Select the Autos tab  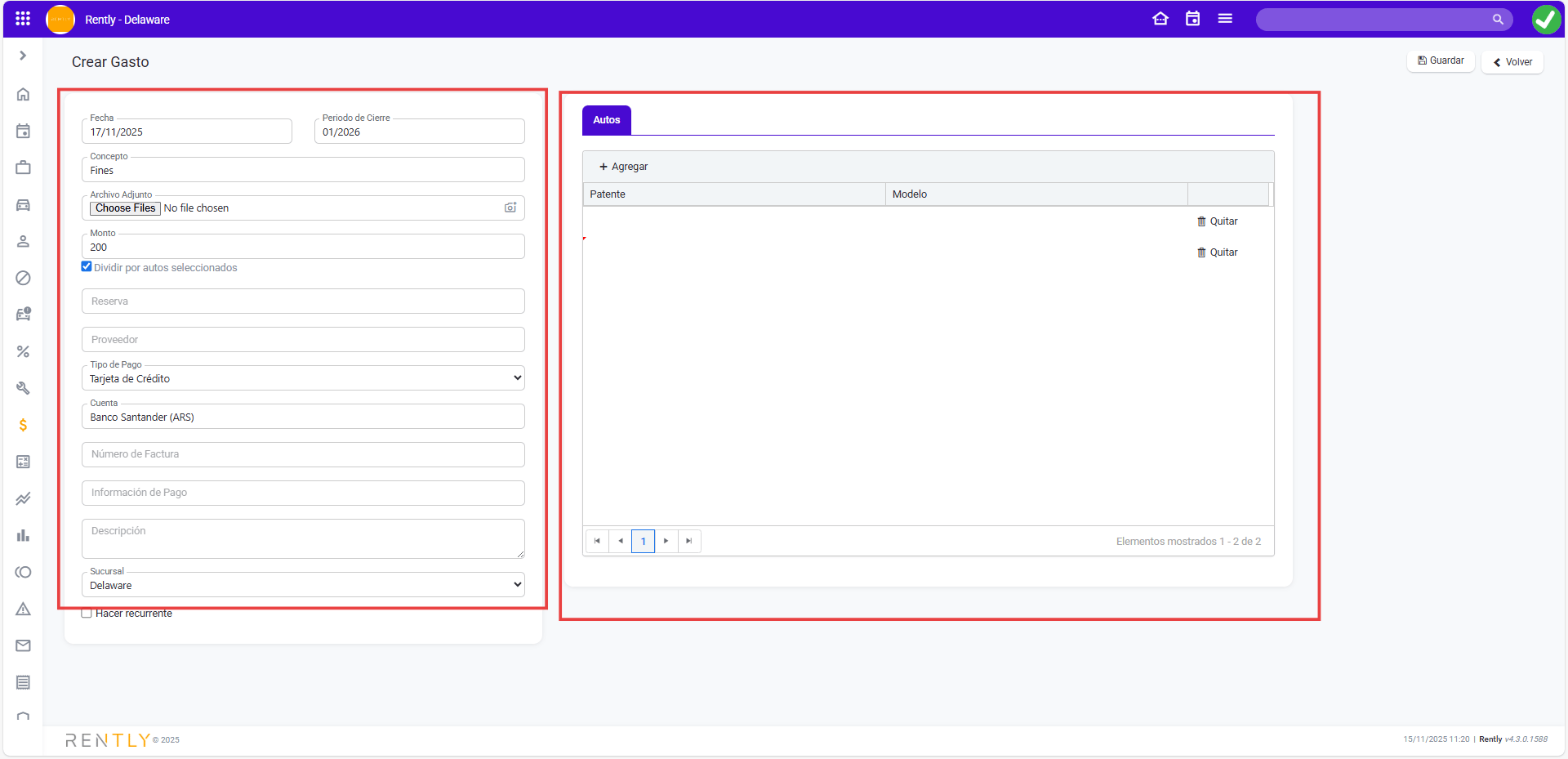[x=606, y=120]
